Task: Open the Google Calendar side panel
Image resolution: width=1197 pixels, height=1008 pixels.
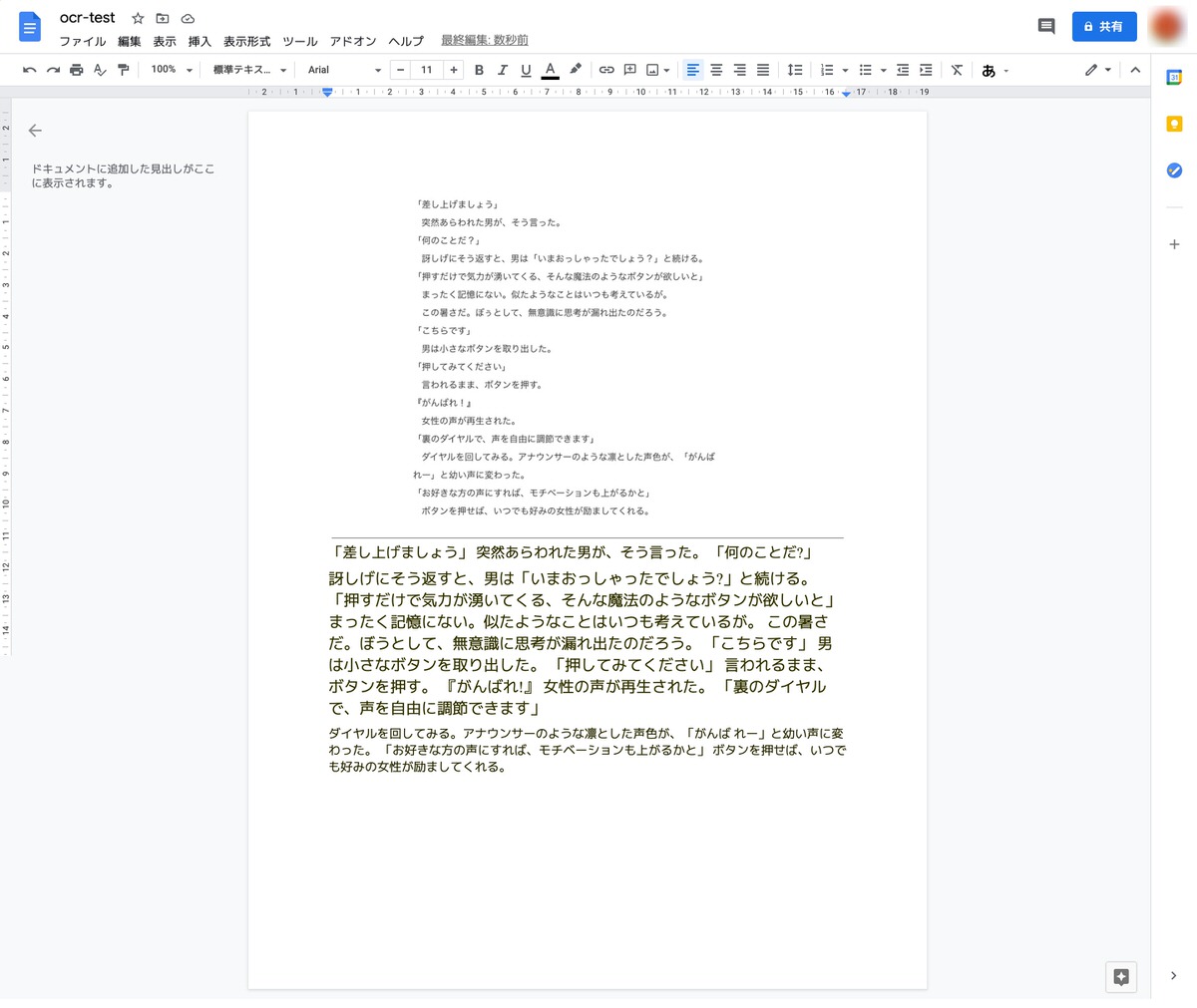Action: pos(1174,75)
